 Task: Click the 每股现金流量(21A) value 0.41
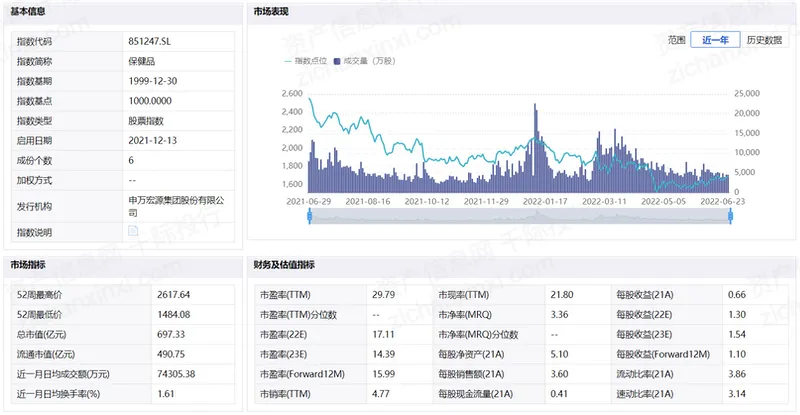click(559, 394)
